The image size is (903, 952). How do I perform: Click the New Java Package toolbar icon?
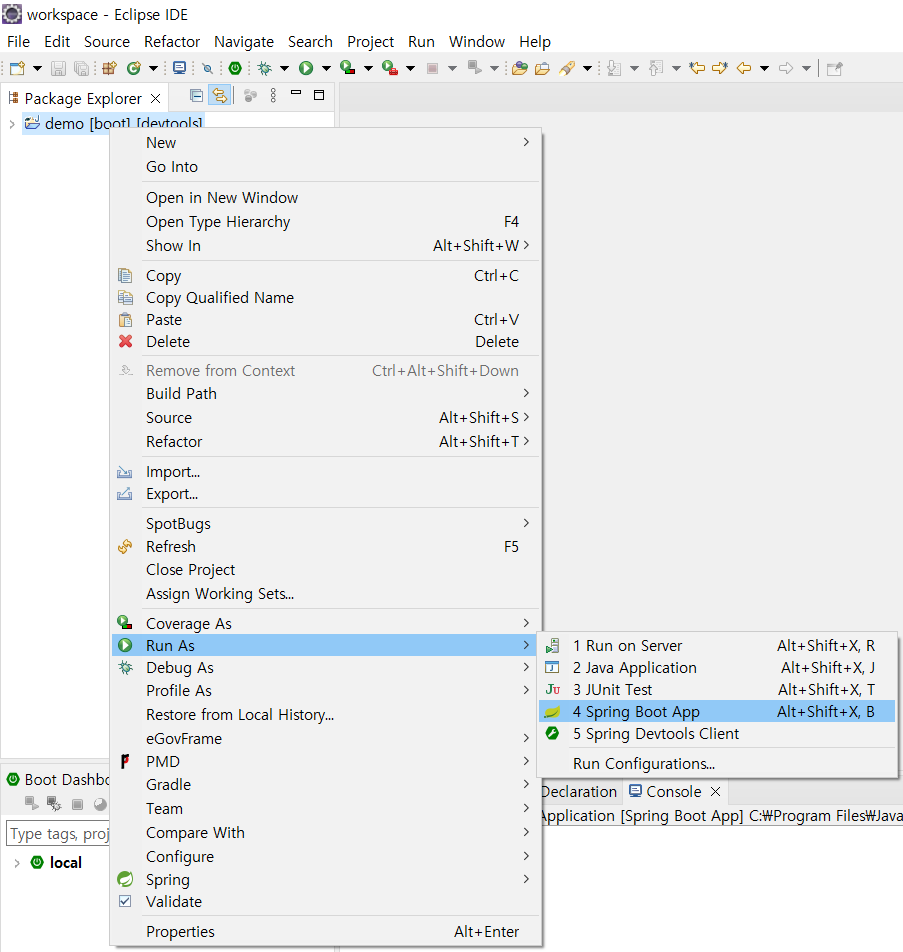109,68
